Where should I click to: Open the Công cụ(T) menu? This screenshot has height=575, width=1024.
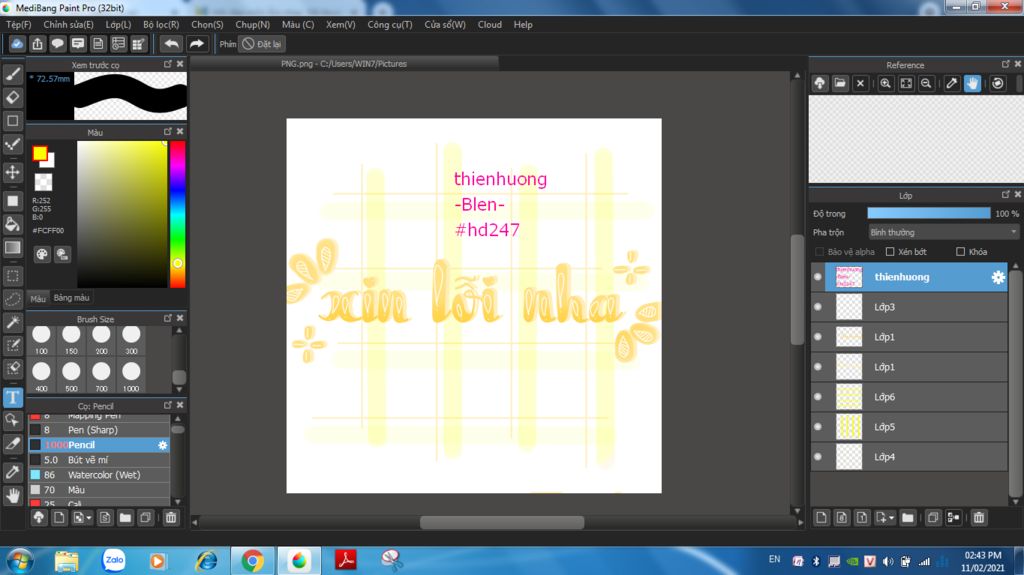(x=389, y=24)
